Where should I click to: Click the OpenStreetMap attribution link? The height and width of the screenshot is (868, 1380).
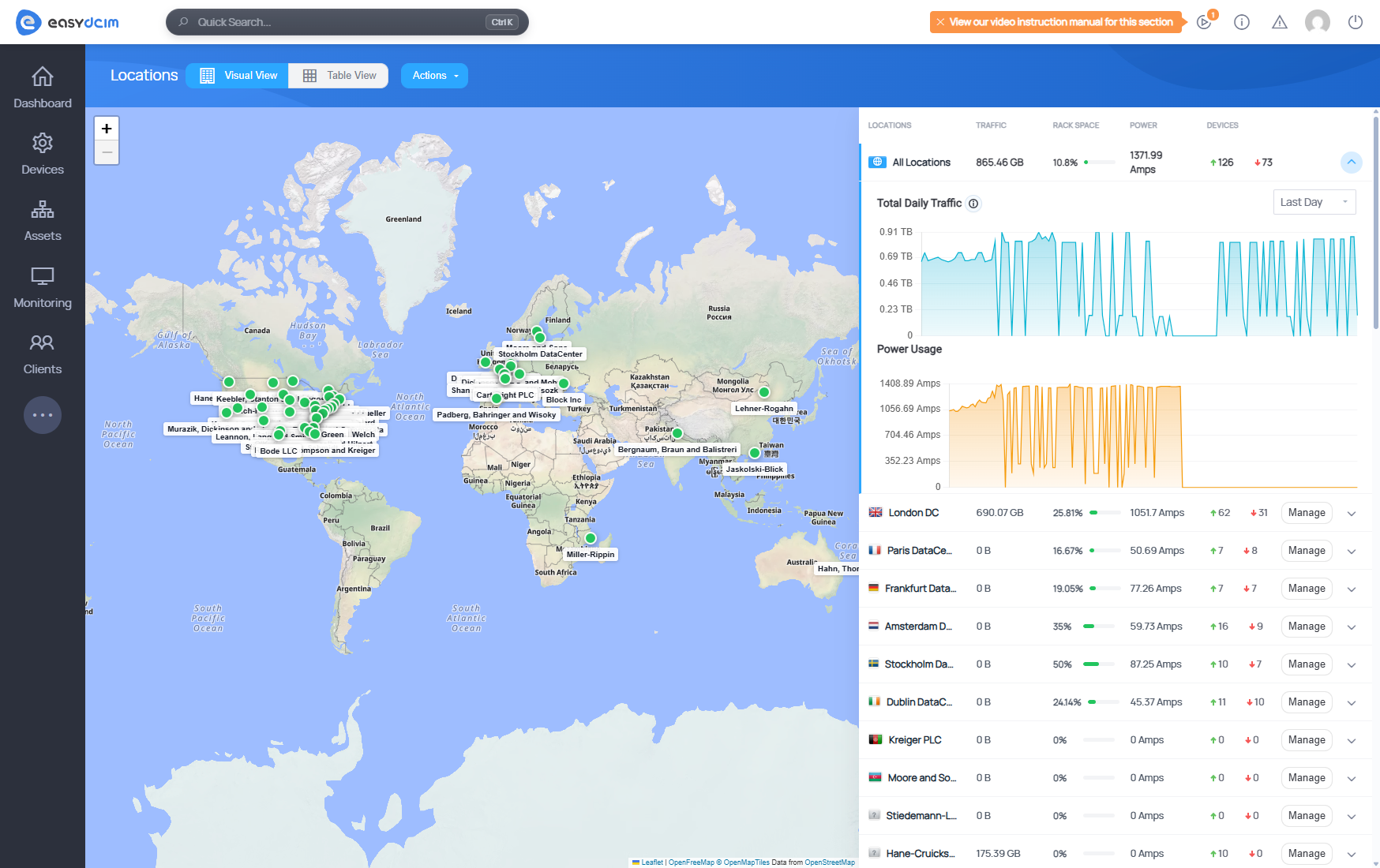coord(830,862)
